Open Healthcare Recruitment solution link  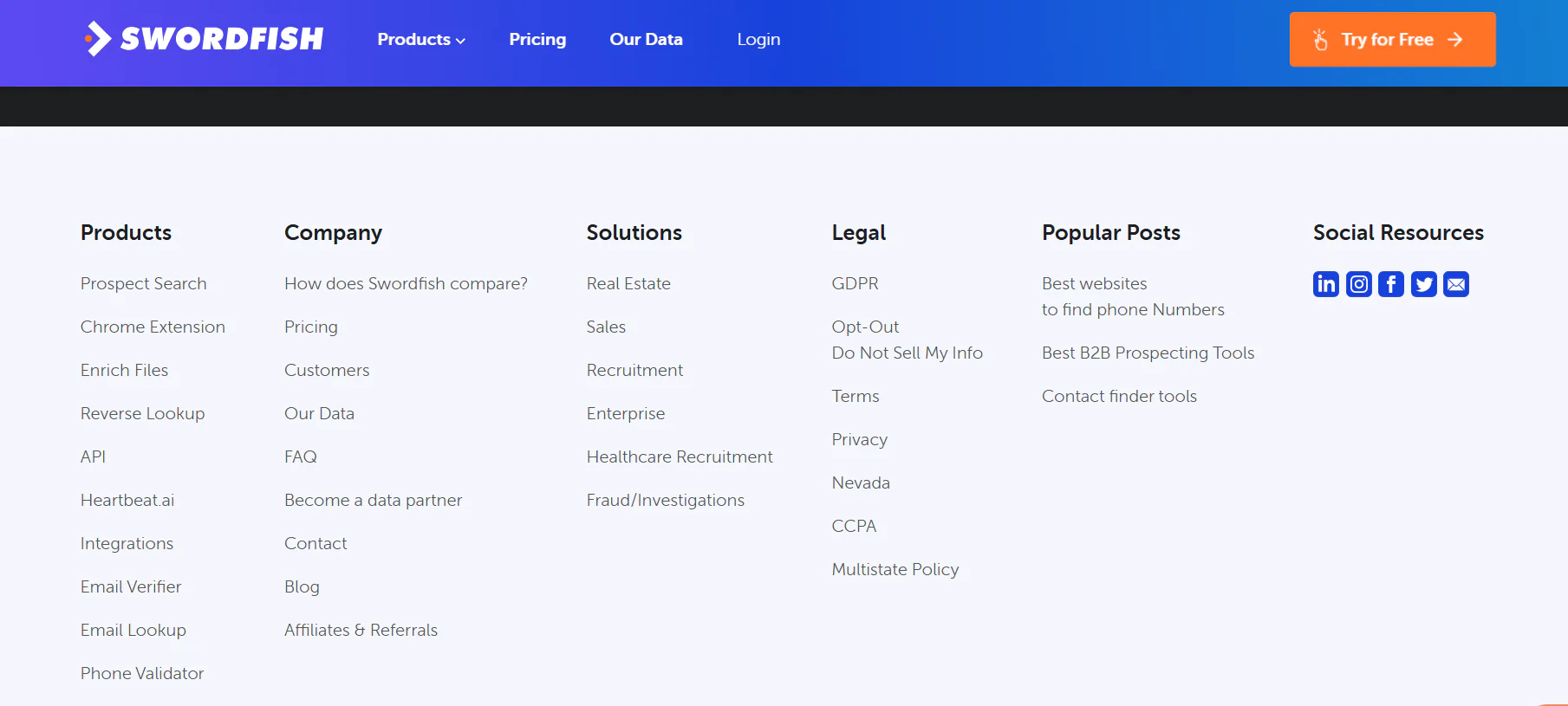click(x=679, y=457)
